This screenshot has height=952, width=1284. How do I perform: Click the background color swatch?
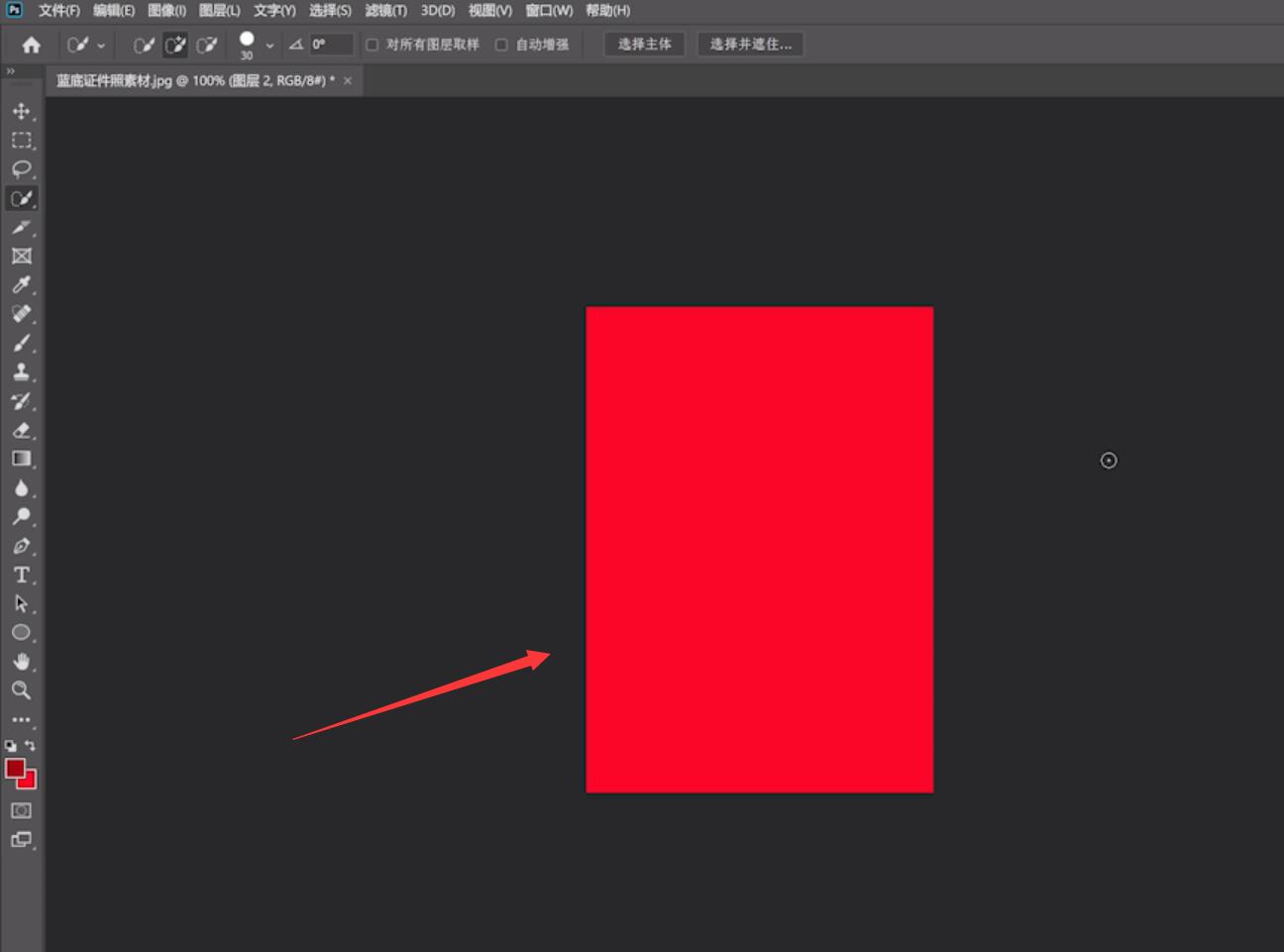(x=30, y=782)
